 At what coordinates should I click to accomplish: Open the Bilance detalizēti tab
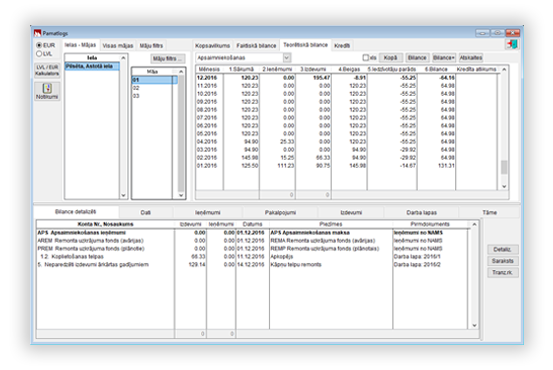click(x=75, y=212)
